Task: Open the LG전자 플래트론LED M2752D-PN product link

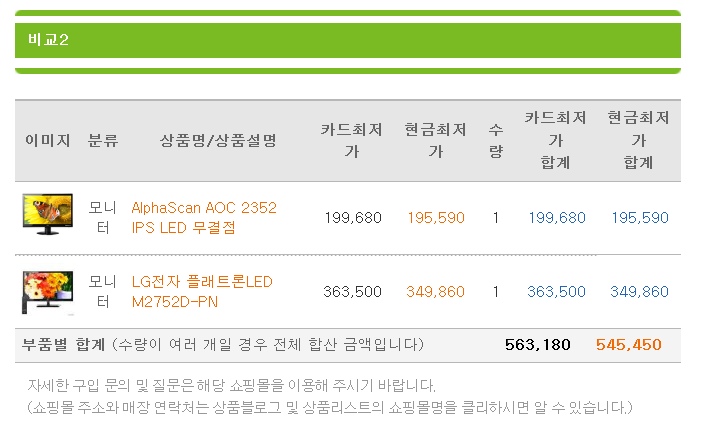Action: pos(202,292)
